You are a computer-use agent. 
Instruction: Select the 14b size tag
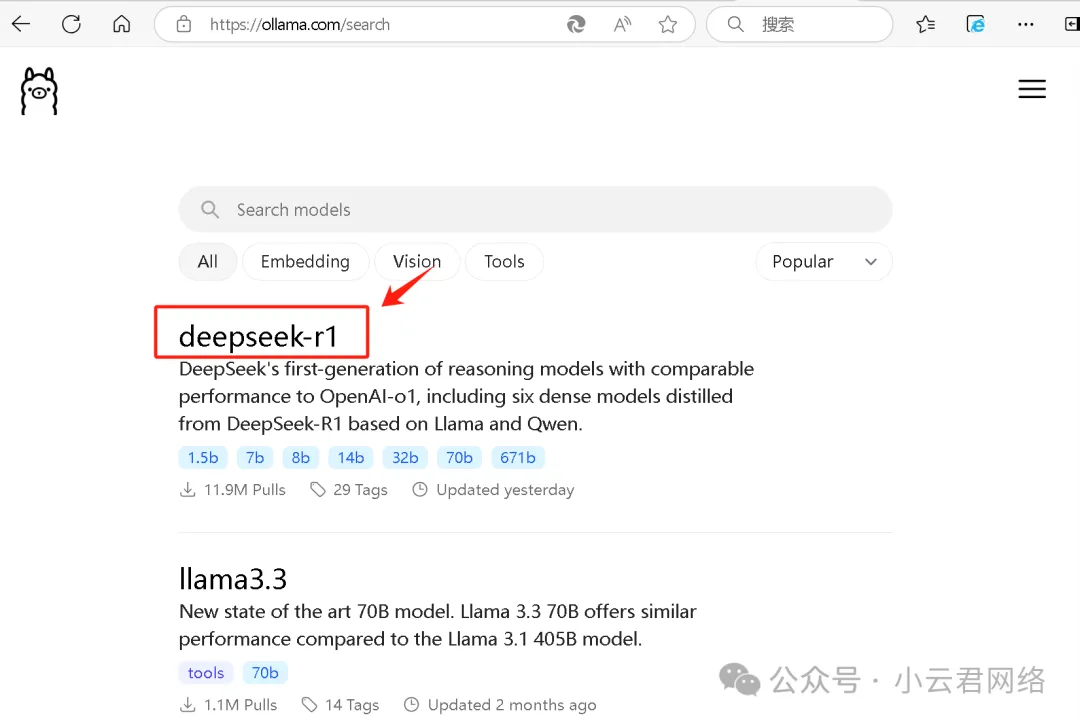click(351, 457)
